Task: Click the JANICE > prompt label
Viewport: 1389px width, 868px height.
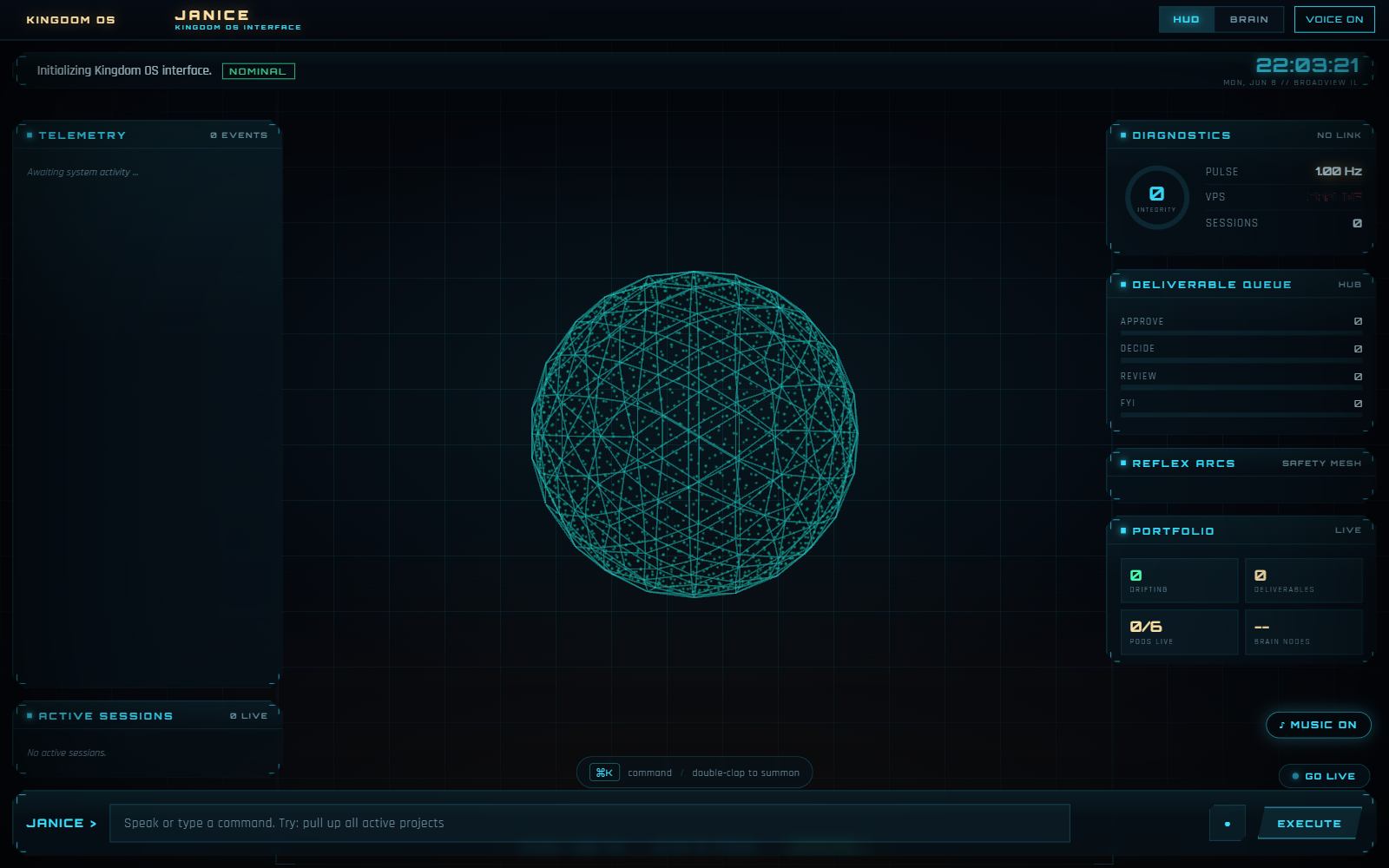Action: [x=62, y=823]
